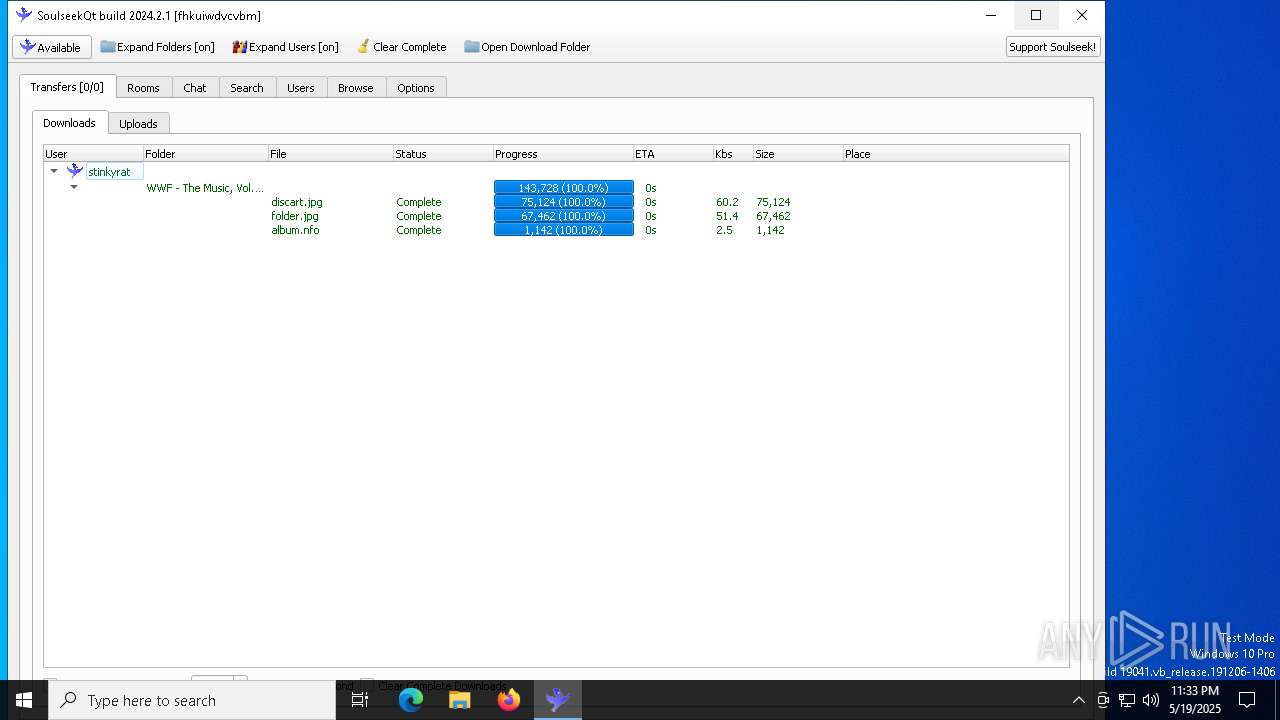
Task: Click the 51.4 Kbs value
Action: click(727, 216)
